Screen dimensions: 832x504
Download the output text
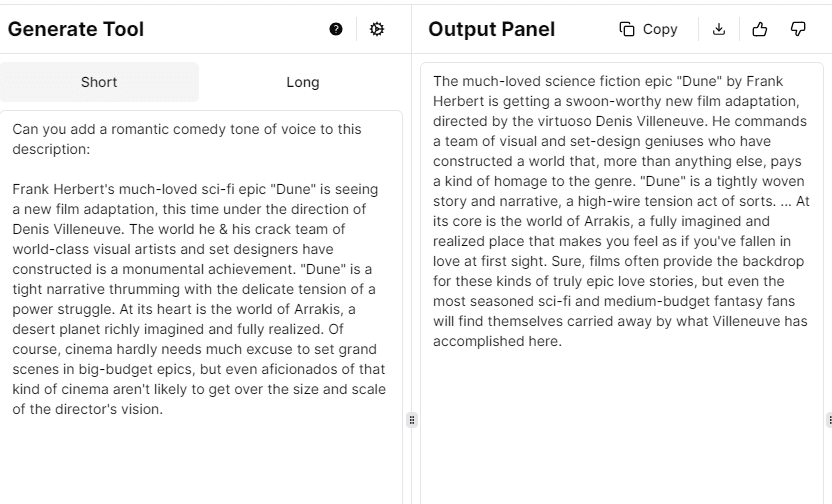(719, 30)
